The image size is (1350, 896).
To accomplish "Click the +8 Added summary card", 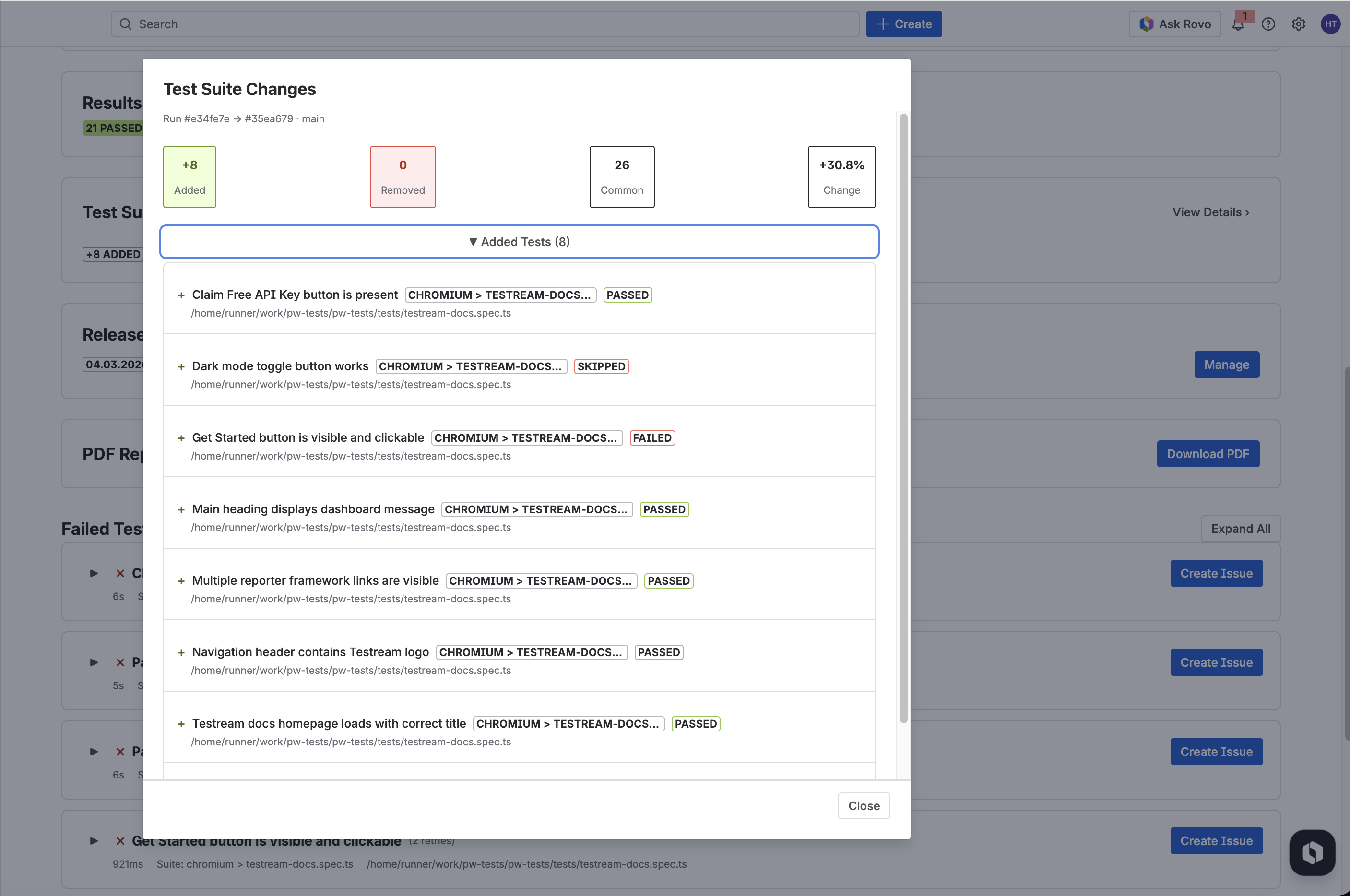I will click(190, 177).
